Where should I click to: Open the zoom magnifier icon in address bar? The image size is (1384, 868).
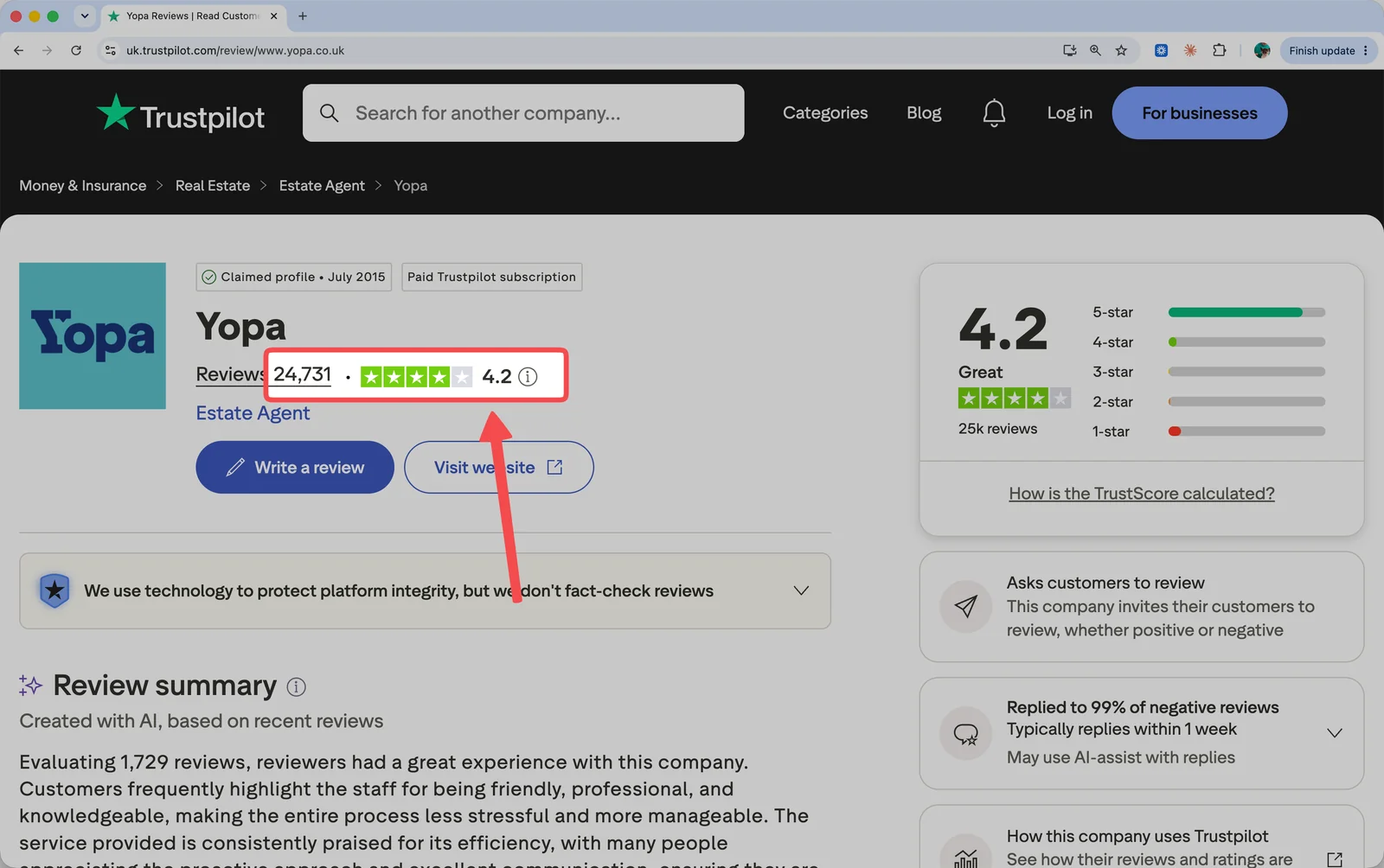click(x=1095, y=50)
